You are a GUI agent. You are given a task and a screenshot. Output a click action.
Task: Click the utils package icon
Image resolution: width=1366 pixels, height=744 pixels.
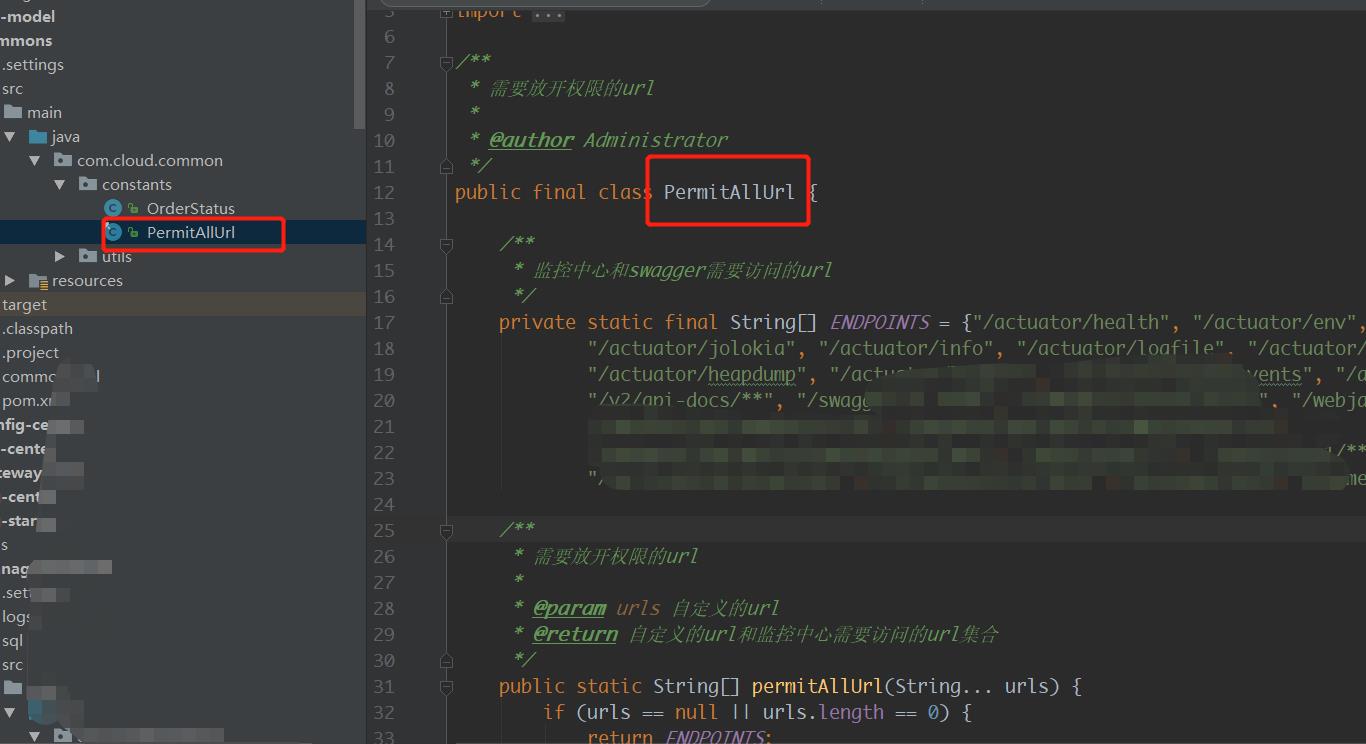point(88,256)
